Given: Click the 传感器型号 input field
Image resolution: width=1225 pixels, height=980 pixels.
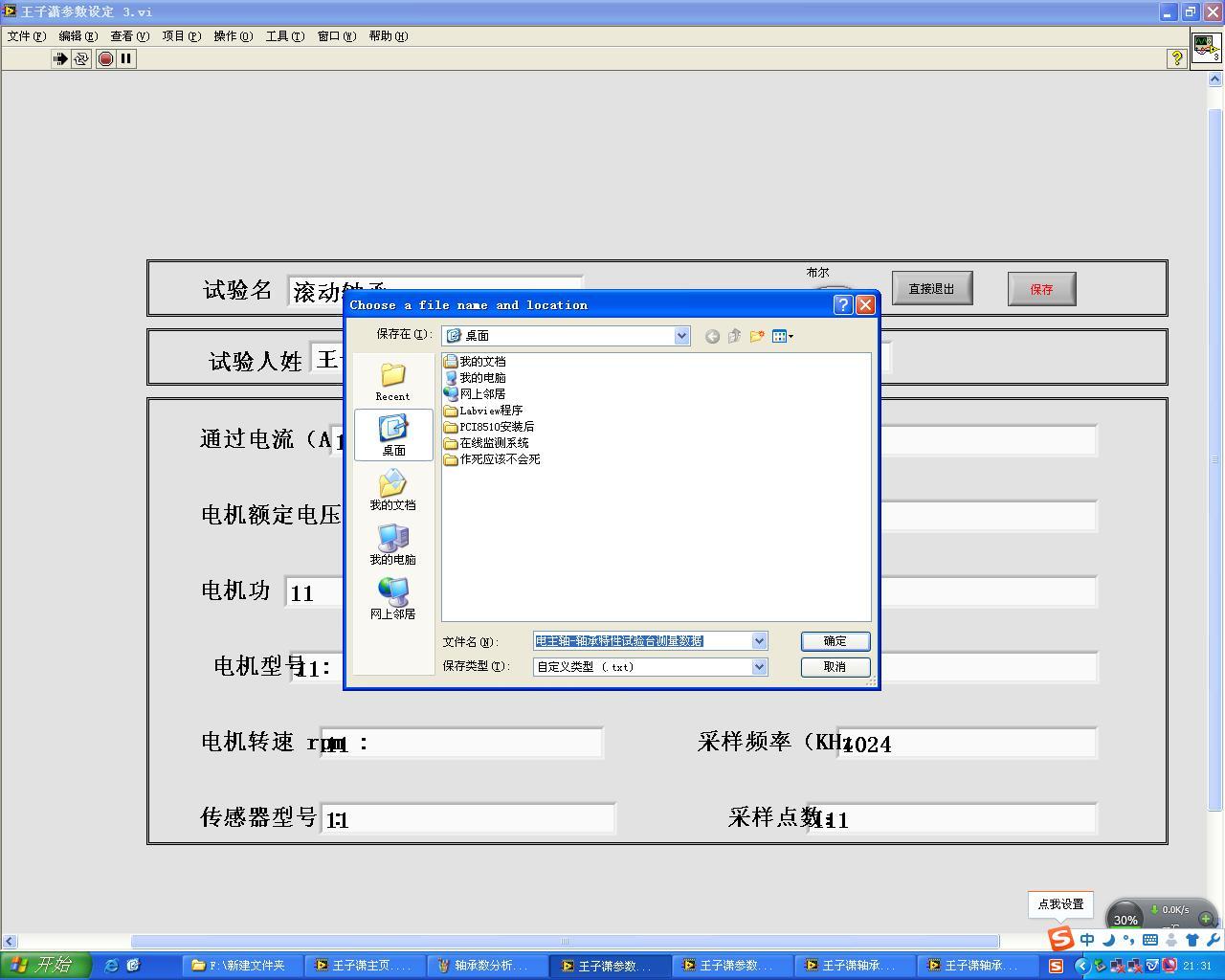Looking at the screenshot, I should [x=467, y=818].
